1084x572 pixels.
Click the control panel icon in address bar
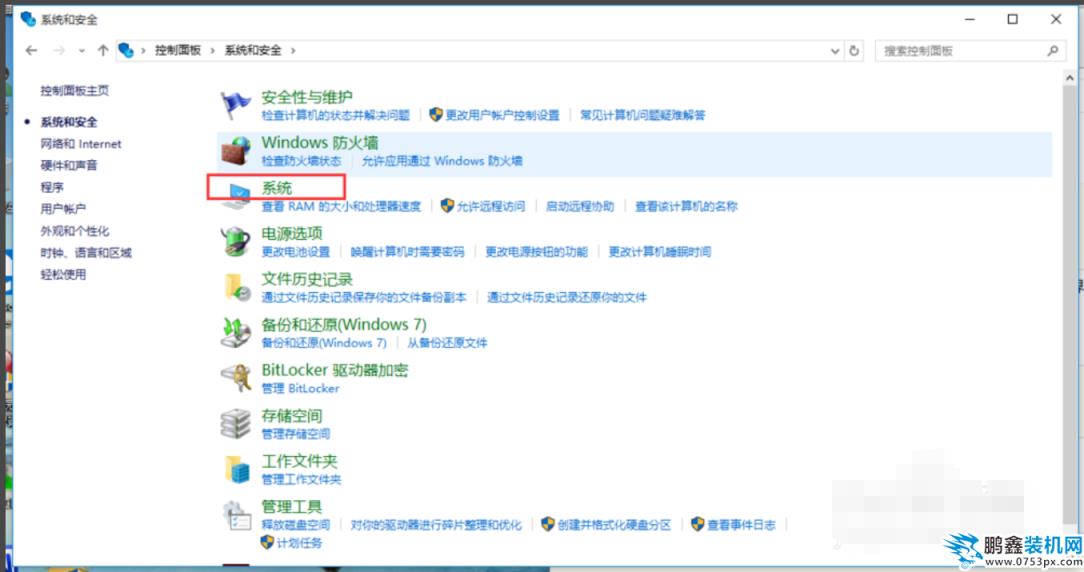click(x=126, y=50)
